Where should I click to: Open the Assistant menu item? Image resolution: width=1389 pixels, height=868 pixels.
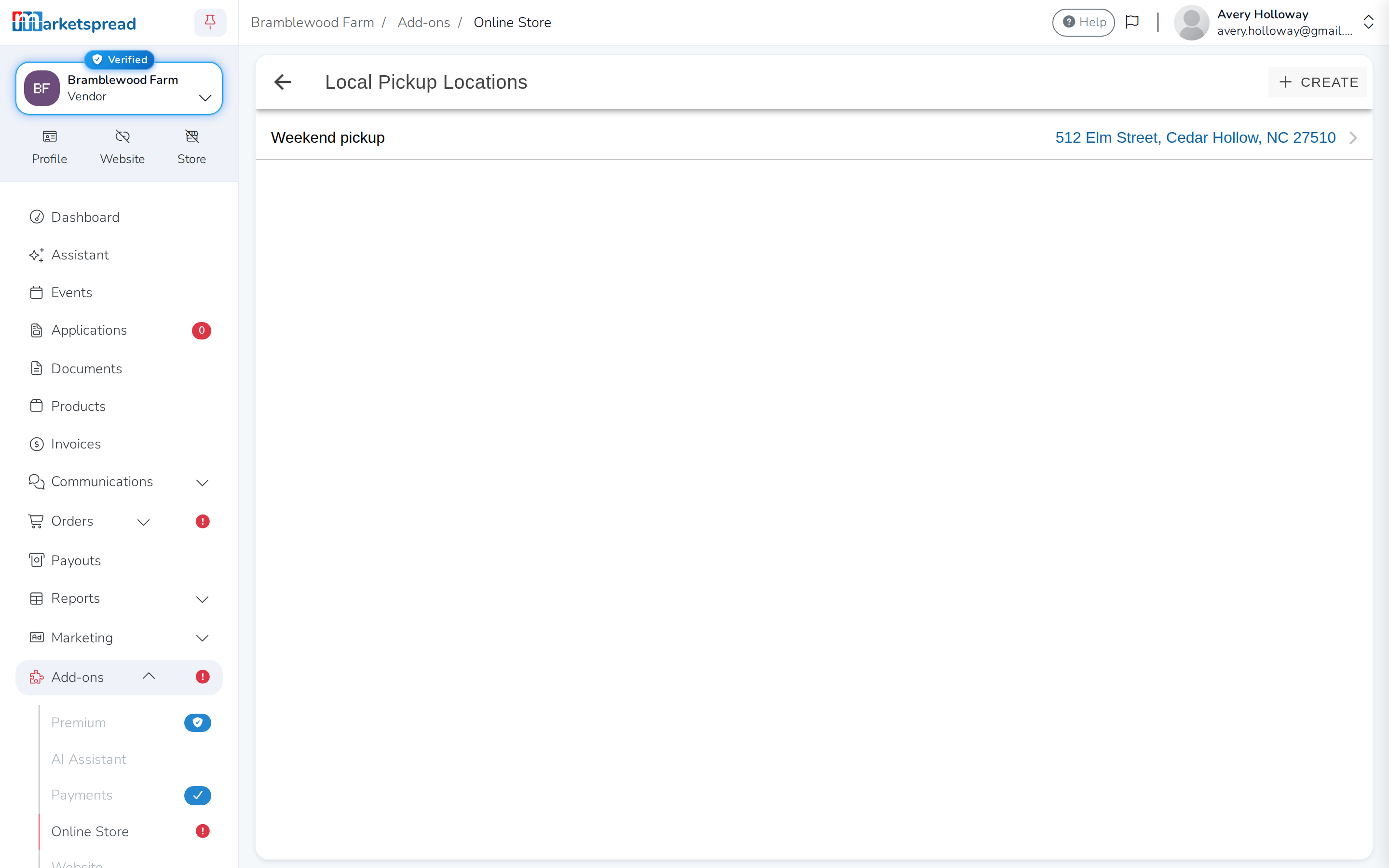pos(119,255)
